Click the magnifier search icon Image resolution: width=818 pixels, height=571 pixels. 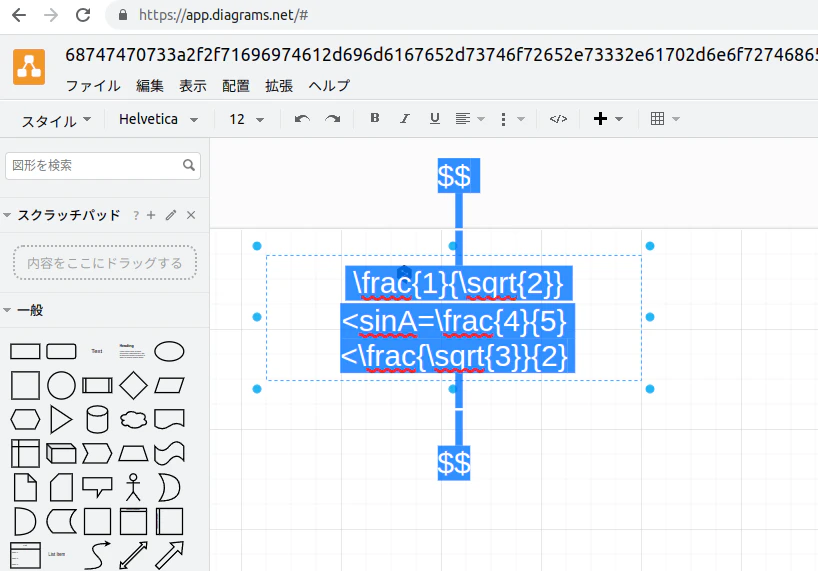[x=189, y=165]
